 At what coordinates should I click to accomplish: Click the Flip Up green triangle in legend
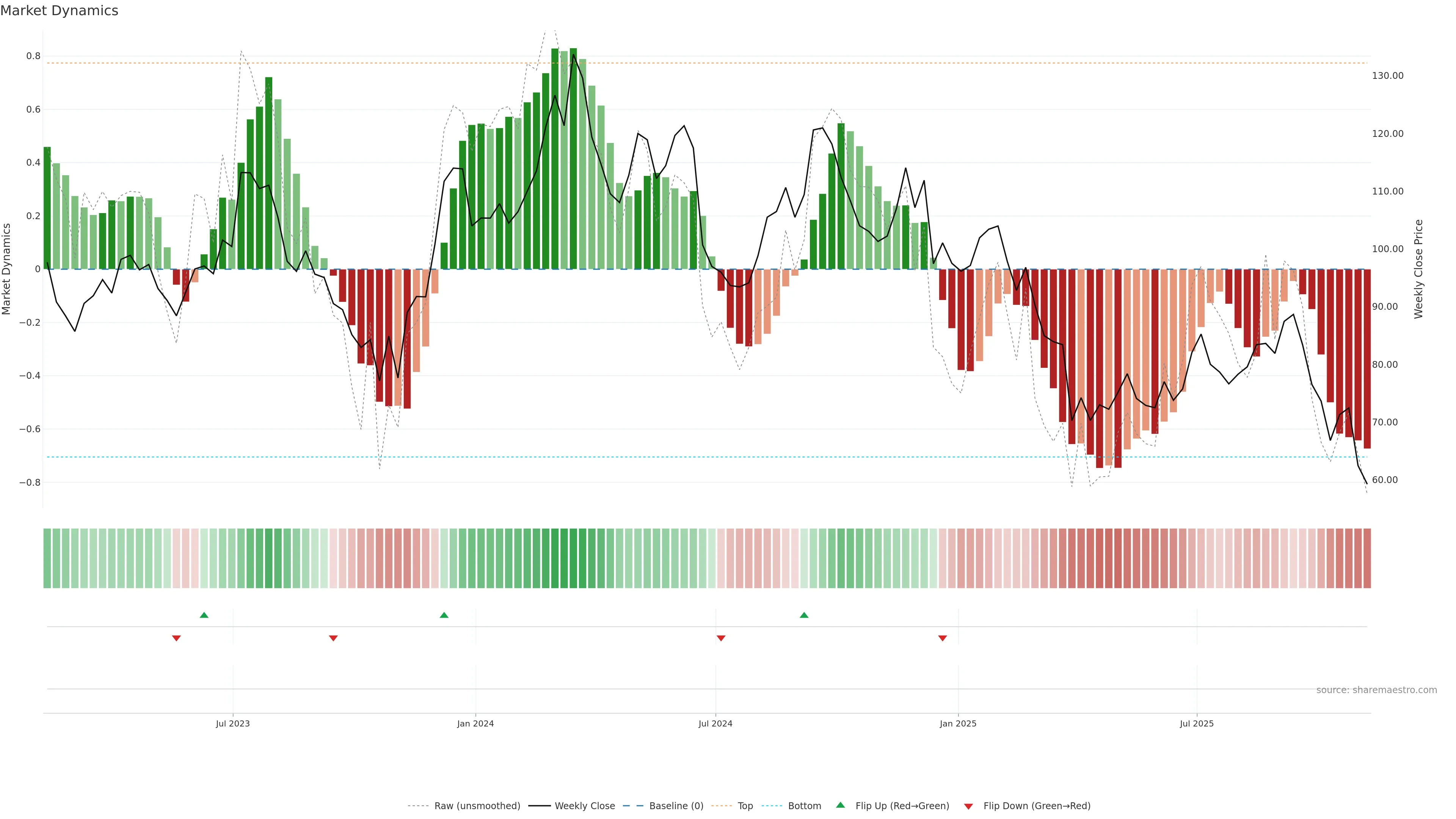(840, 805)
